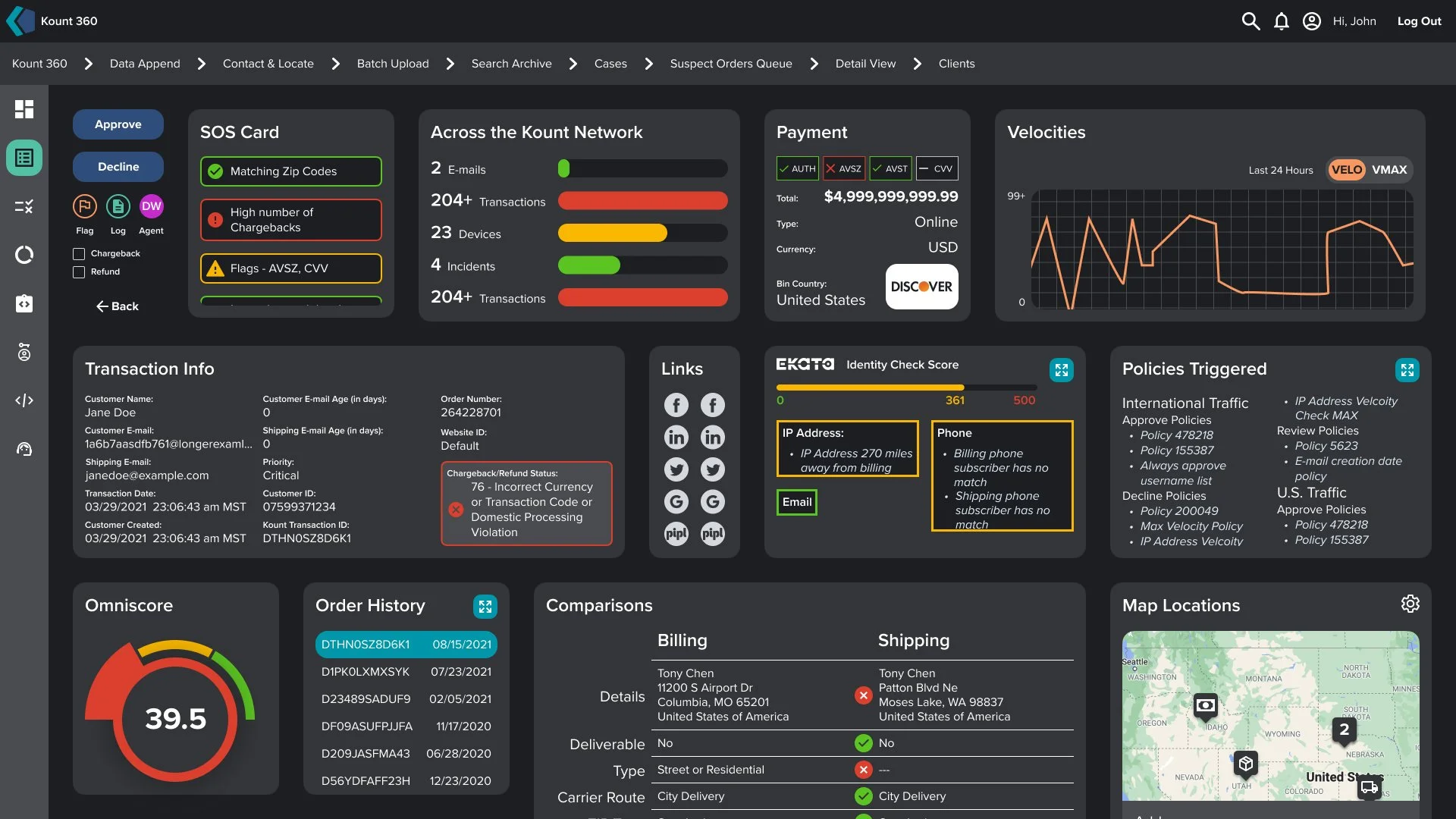Select order DTHN0SZ8D6K1 in Order History
Screen dimensions: 1456x819
coord(406,645)
